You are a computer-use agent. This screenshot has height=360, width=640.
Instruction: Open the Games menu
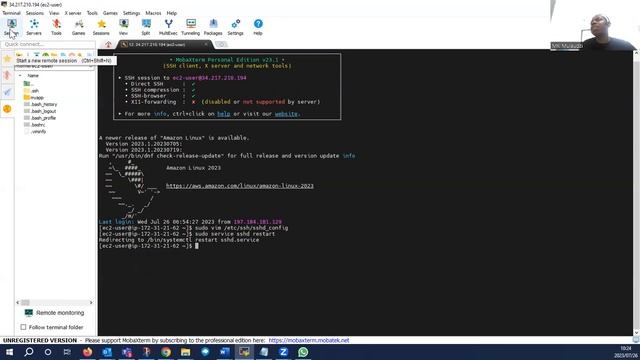point(110,13)
